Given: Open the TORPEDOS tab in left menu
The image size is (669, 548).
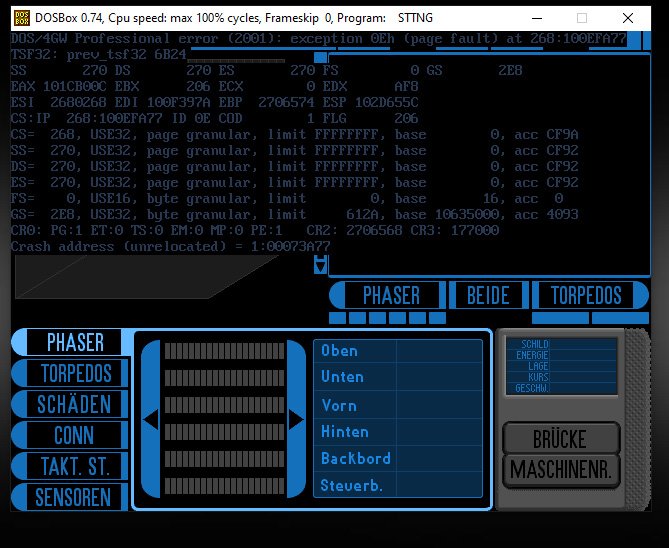Looking at the screenshot, I should 70,373.
